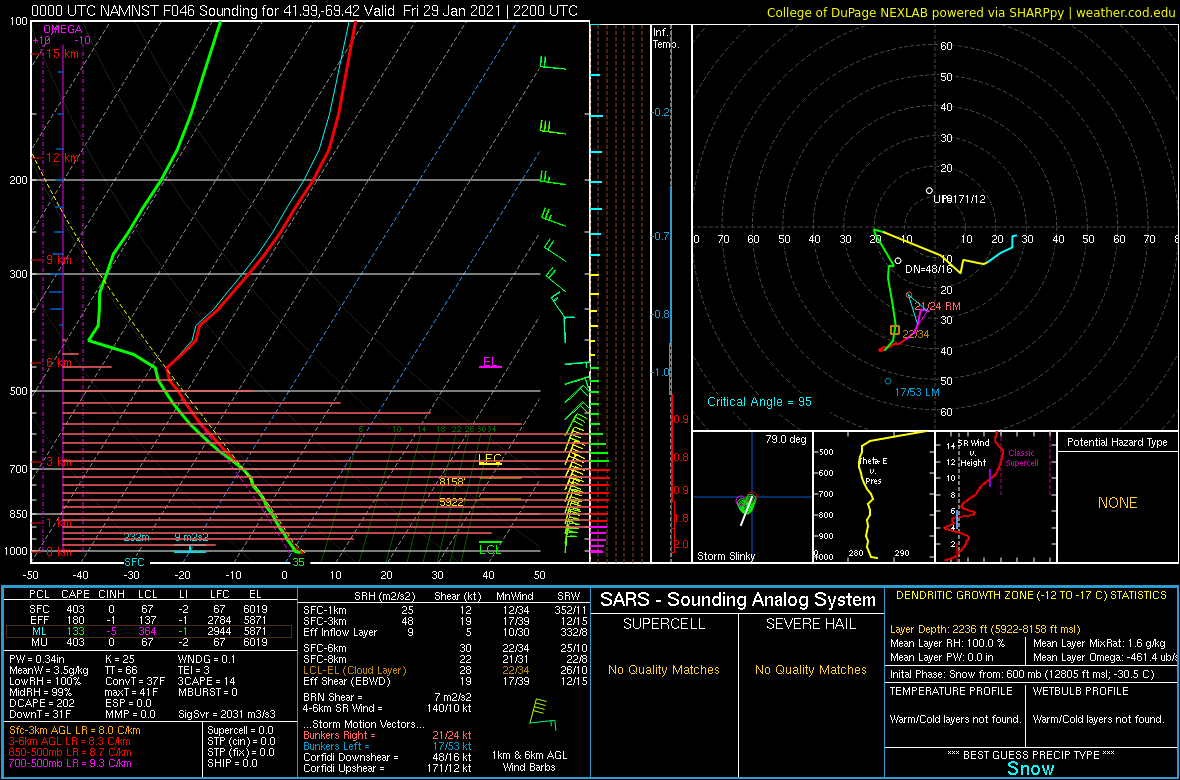Viewport: 1180px width, 780px height.
Task: Click the sounding title with valid time
Action: (306, 11)
